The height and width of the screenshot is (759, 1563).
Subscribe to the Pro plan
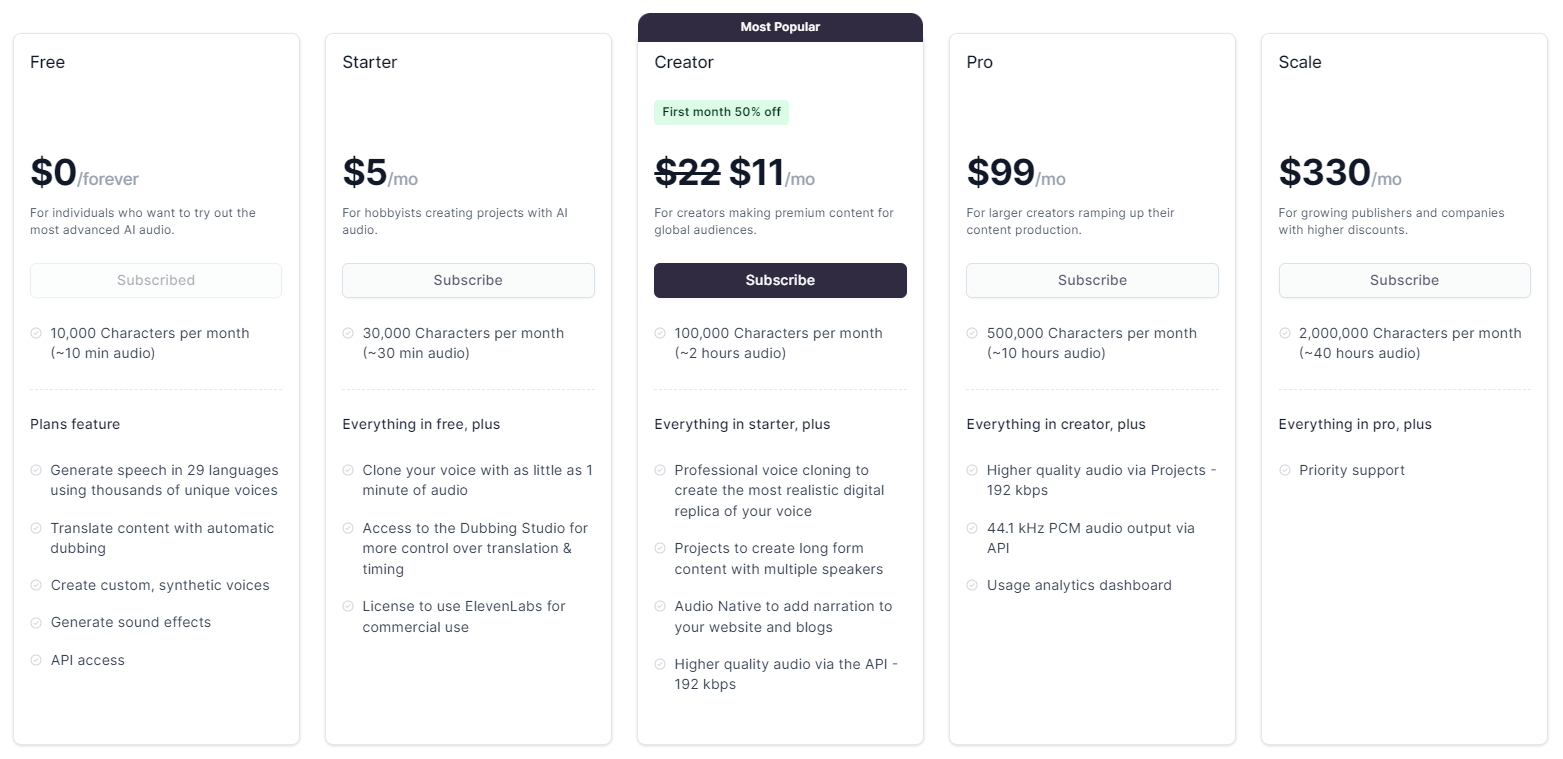1092,280
